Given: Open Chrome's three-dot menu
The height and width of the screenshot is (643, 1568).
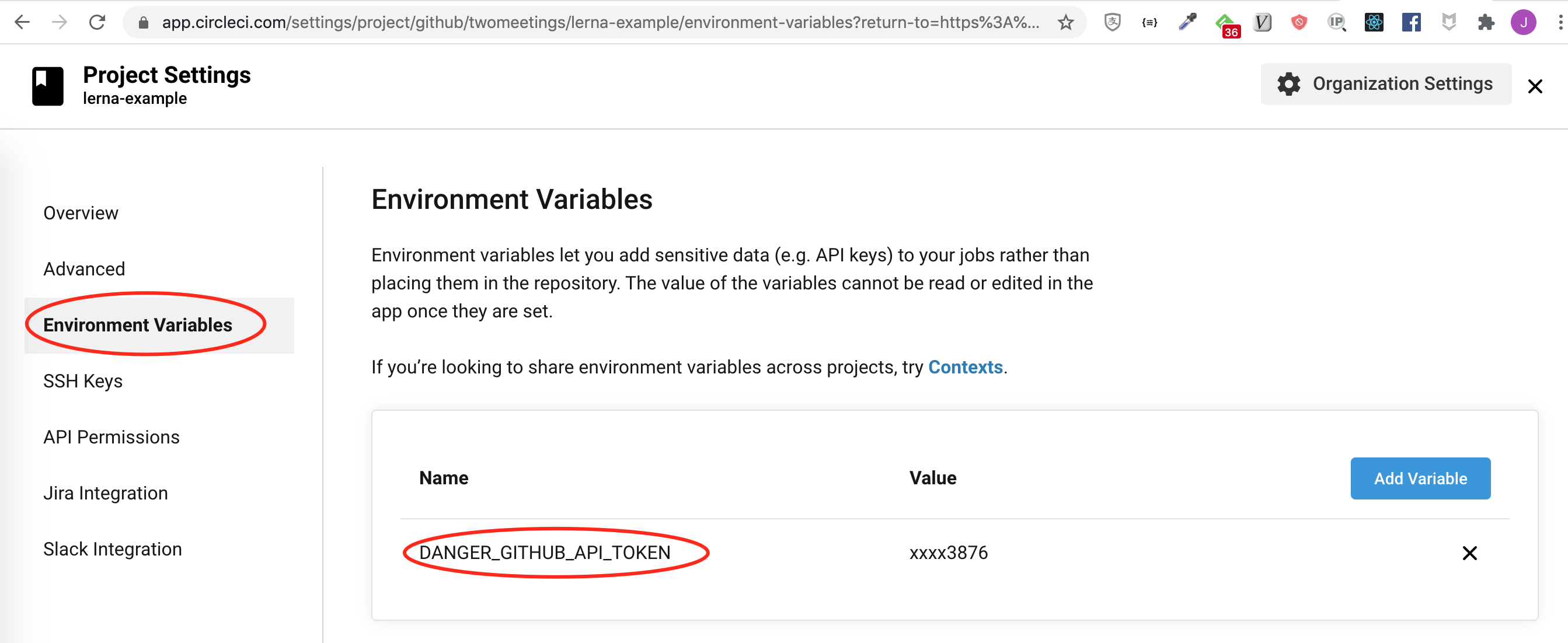Looking at the screenshot, I should 1559,23.
